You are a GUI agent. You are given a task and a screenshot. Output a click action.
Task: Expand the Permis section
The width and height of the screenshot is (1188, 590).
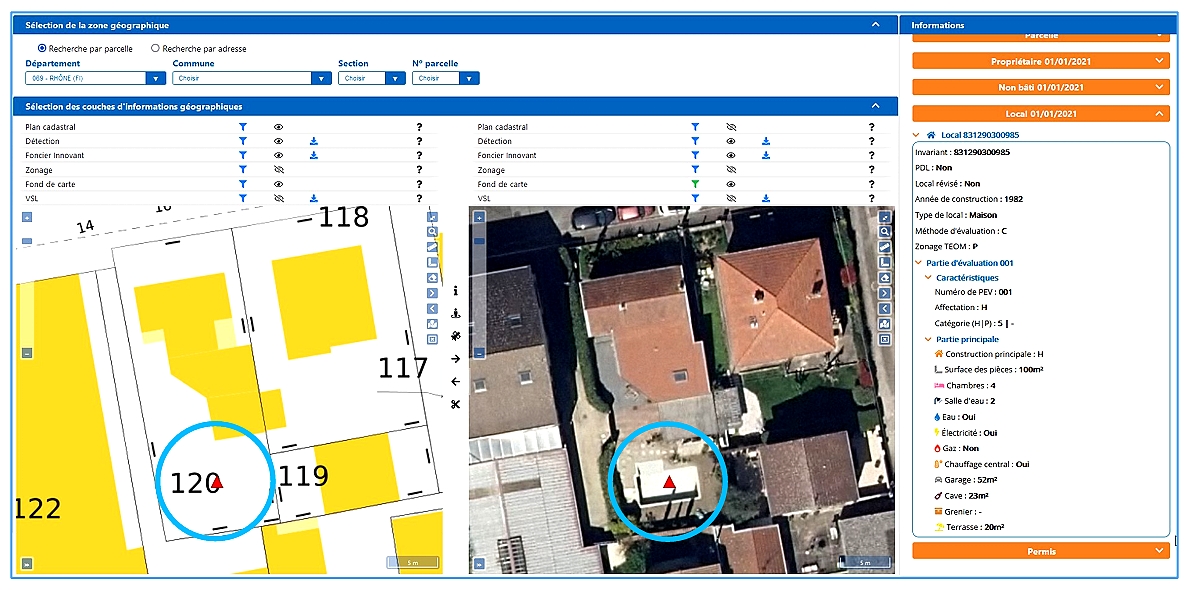(1041, 551)
